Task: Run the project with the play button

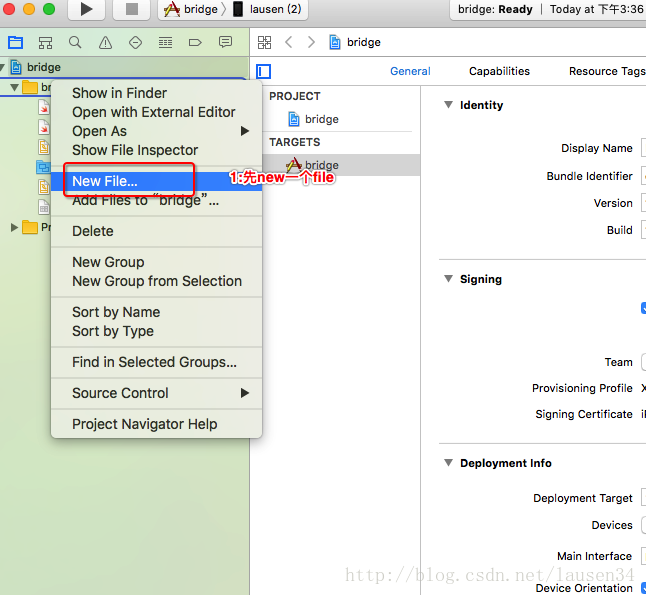Action: (x=86, y=9)
